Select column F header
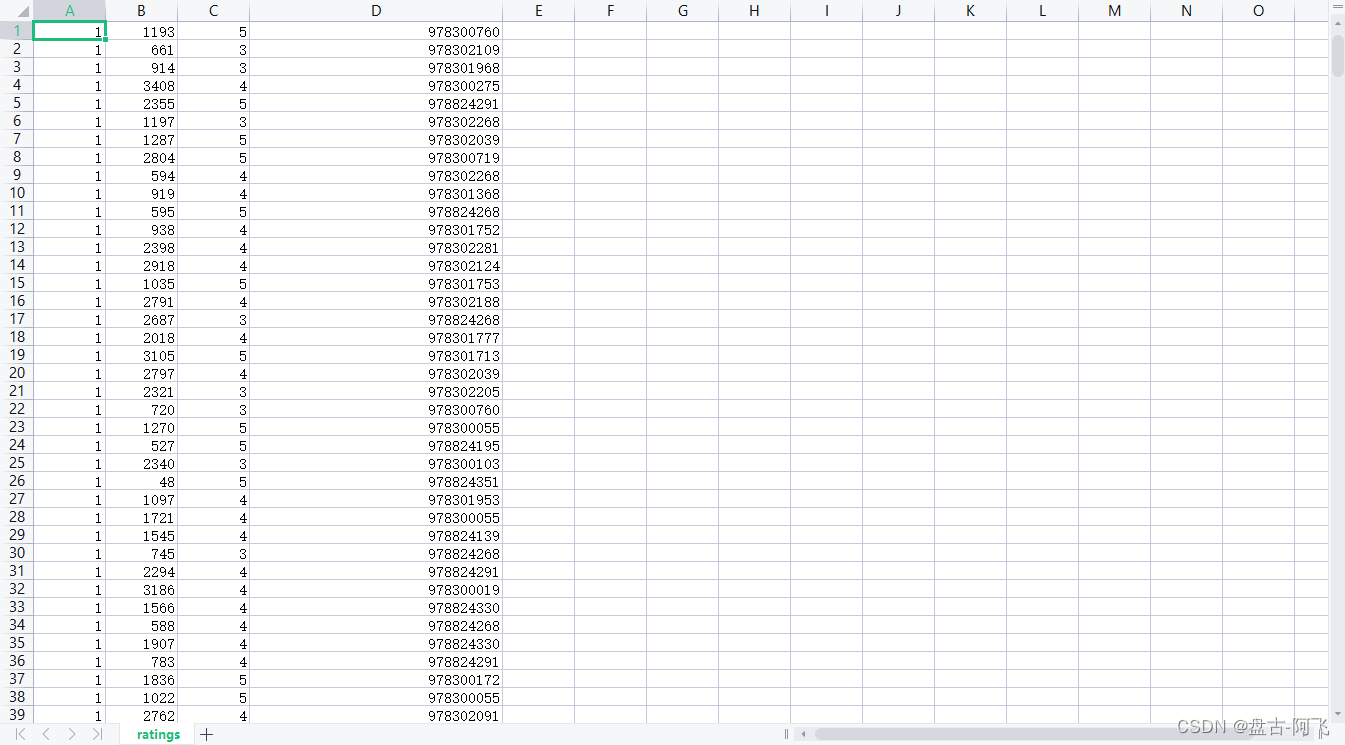 (x=610, y=11)
